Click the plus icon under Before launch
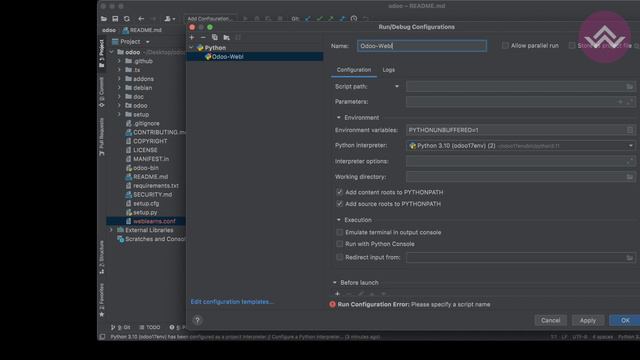 point(337,293)
